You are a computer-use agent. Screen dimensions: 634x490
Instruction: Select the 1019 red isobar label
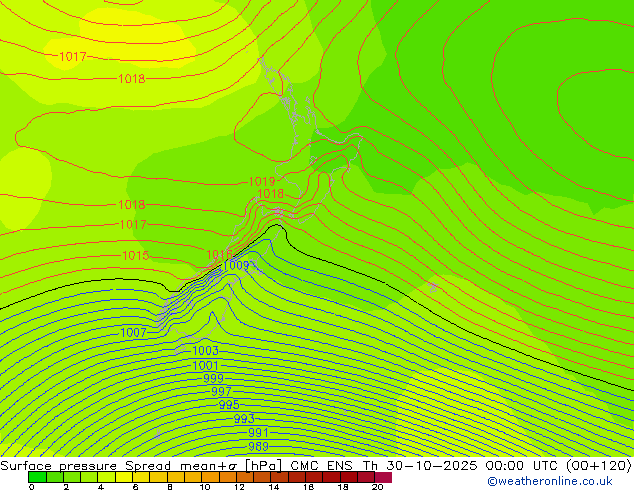click(x=262, y=182)
